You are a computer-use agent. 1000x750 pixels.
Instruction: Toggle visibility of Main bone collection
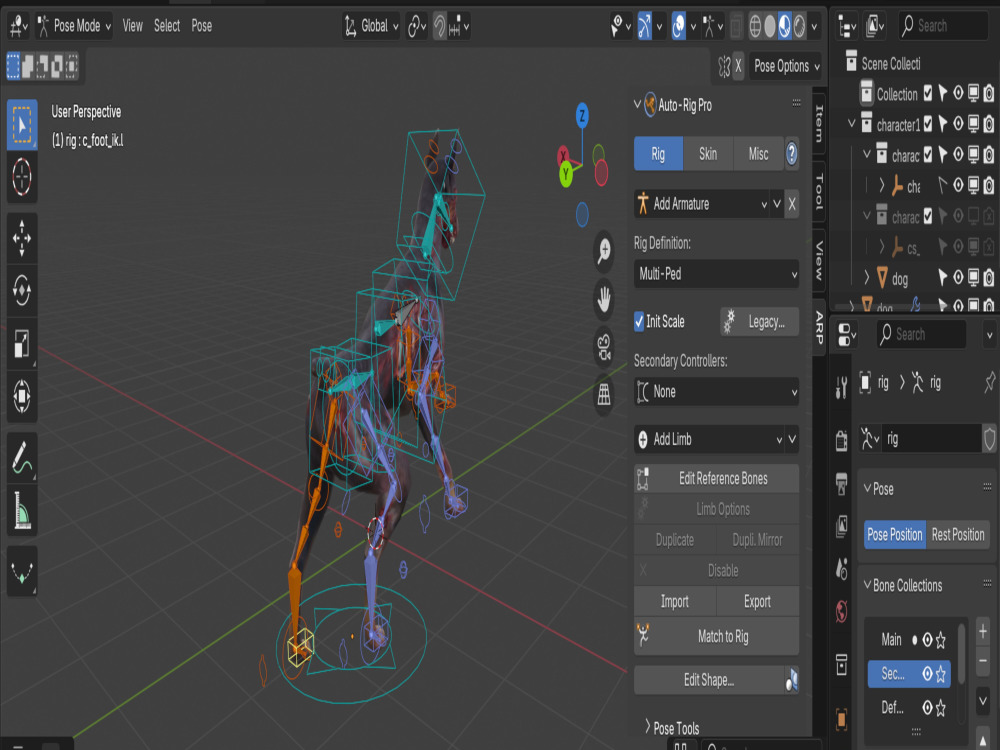(927, 640)
